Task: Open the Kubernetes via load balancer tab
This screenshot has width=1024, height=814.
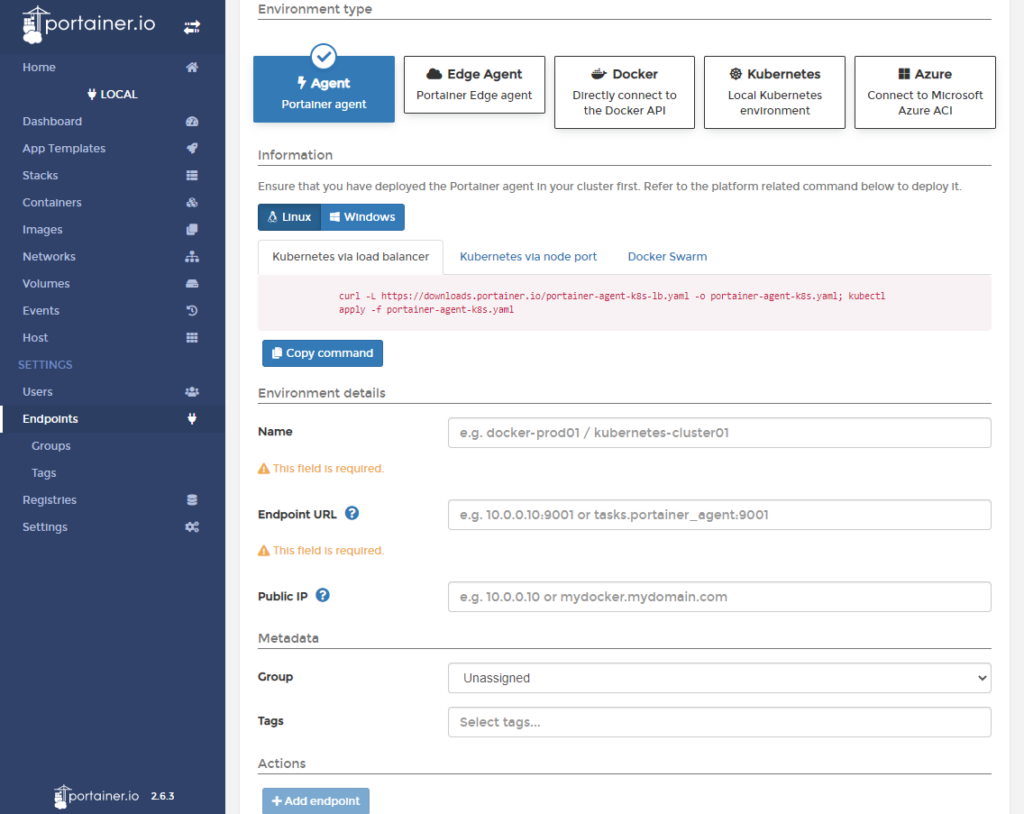Action: (351, 257)
